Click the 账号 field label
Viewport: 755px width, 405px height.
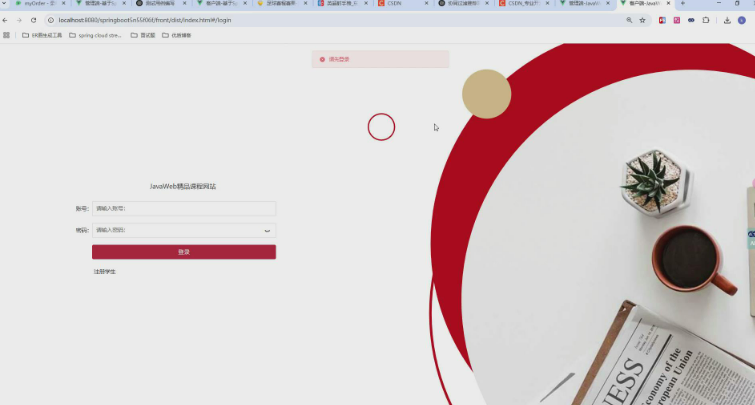click(x=82, y=209)
